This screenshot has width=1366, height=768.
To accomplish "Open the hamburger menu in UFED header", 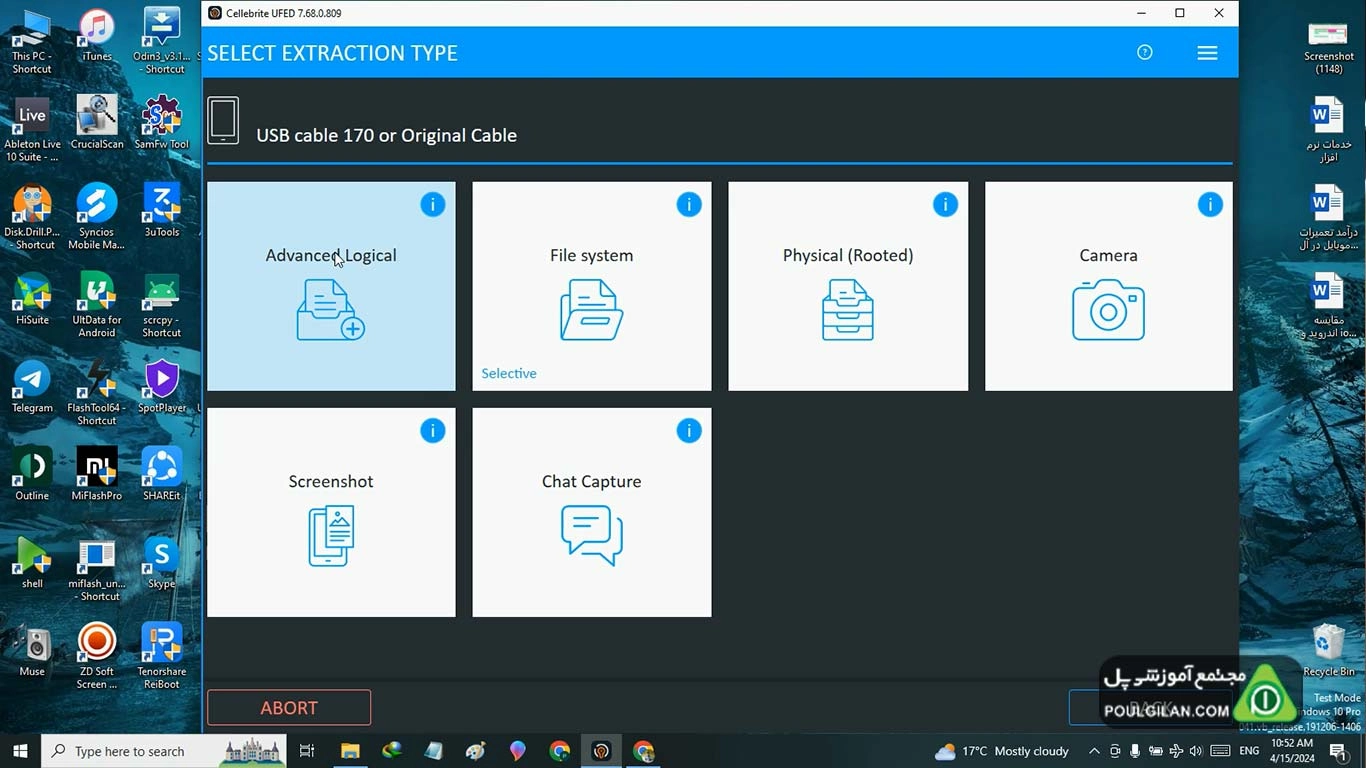I will coord(1207,53).
